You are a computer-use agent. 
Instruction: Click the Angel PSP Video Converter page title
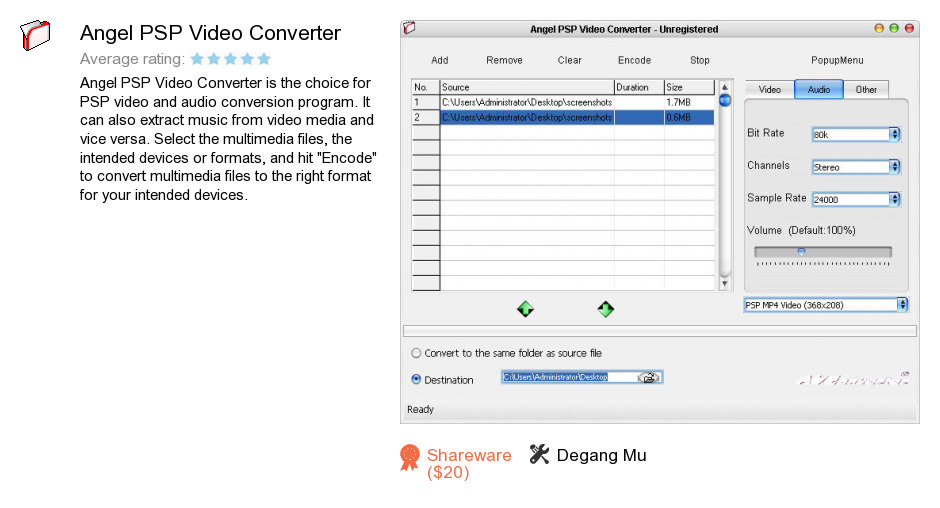(210, 33)
